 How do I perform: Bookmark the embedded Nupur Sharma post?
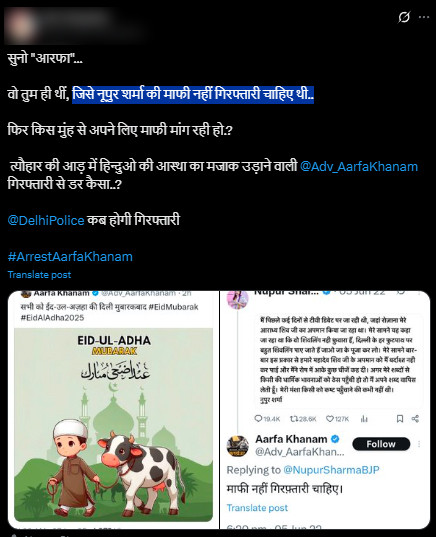click(399, 419)
